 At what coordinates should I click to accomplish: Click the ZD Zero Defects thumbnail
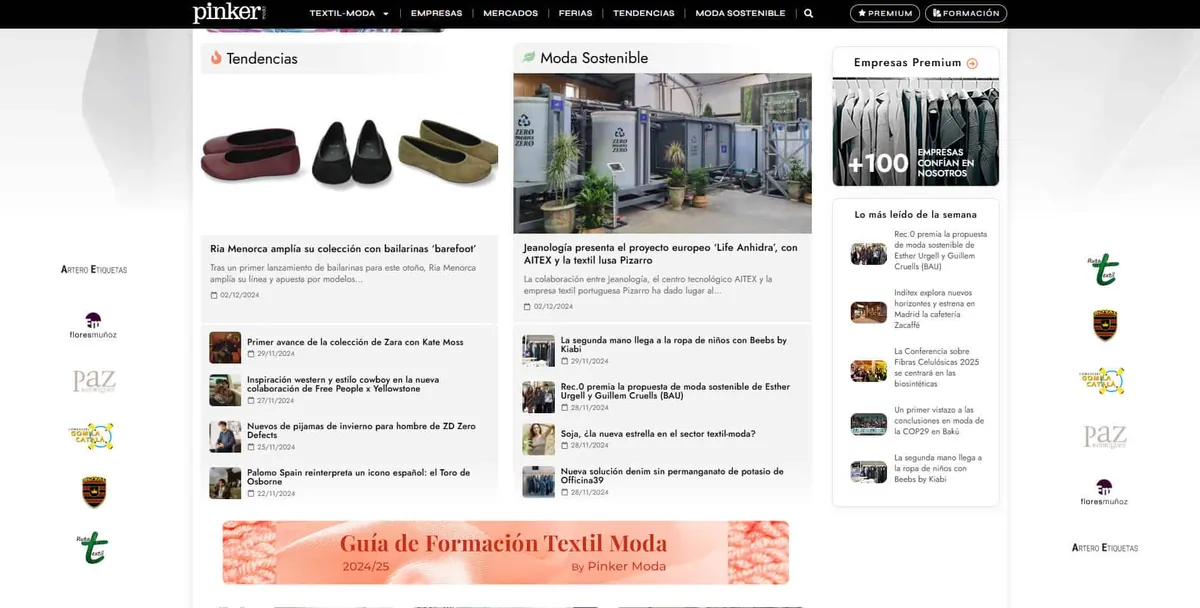tap(225, 436)
